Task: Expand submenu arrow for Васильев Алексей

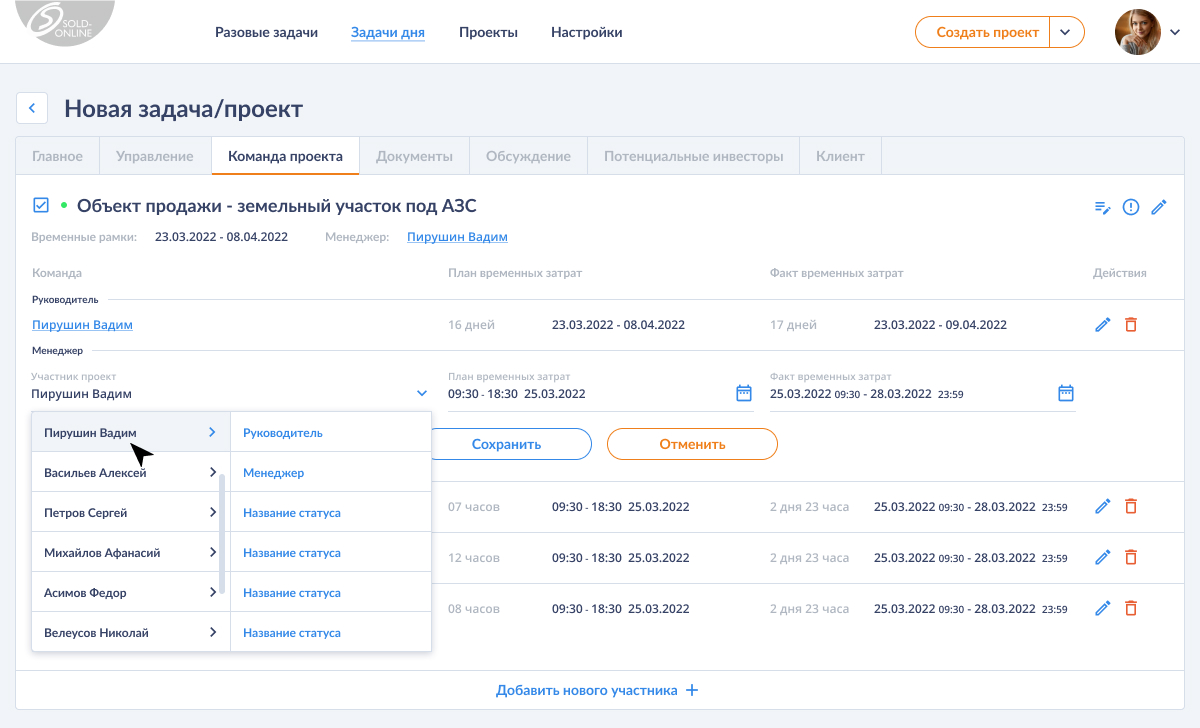Action: (x=213, y=472)
